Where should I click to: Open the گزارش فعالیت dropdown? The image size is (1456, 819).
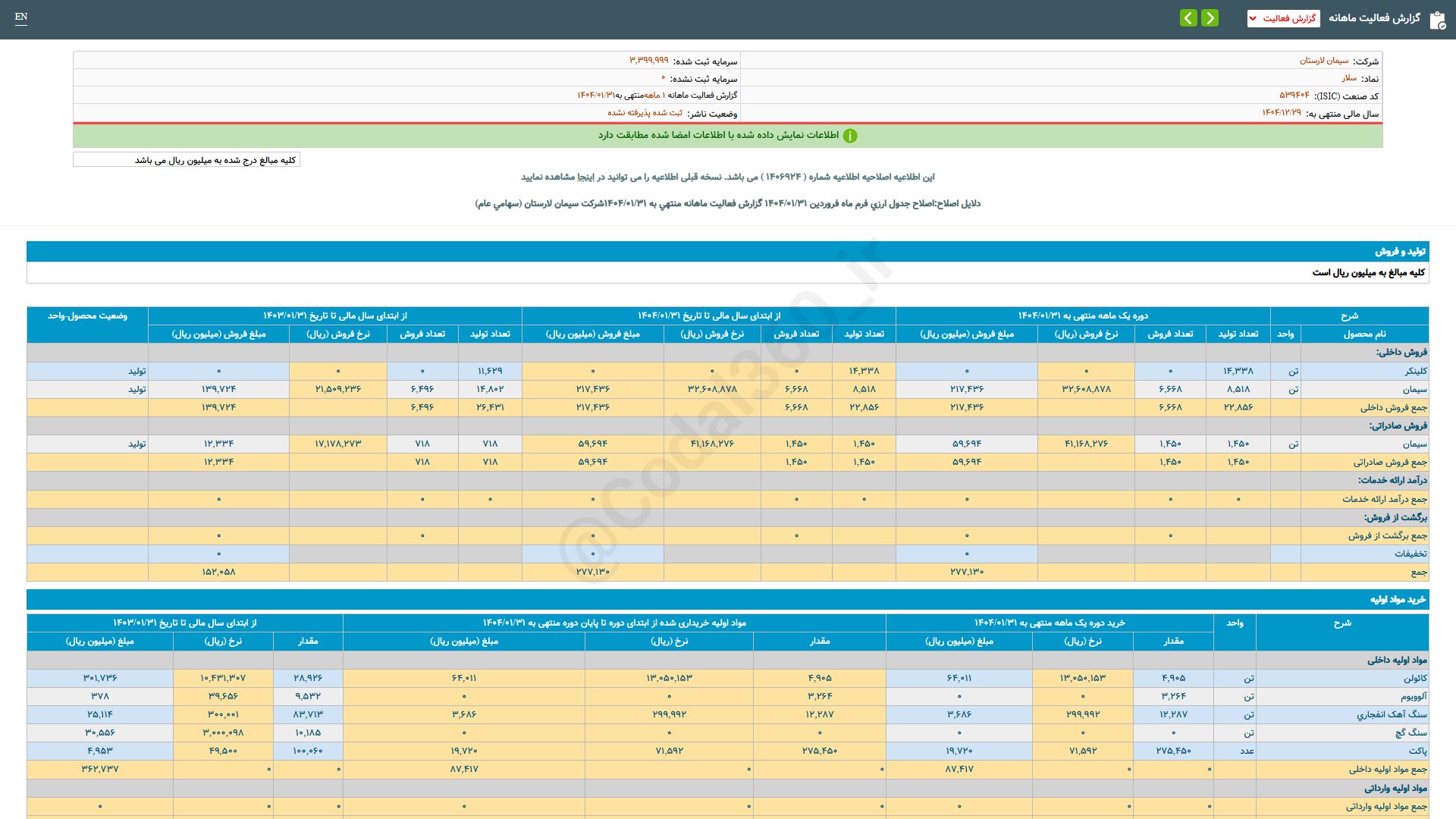click(x=1283, y=18)
